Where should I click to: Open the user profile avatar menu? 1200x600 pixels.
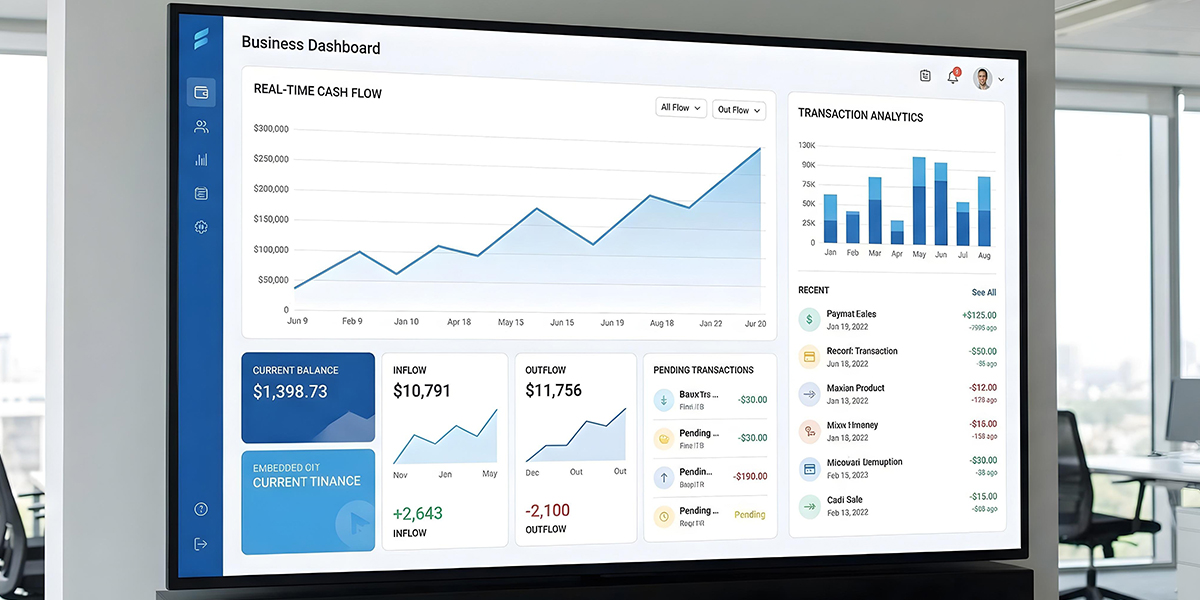click(x=987, y=79)
